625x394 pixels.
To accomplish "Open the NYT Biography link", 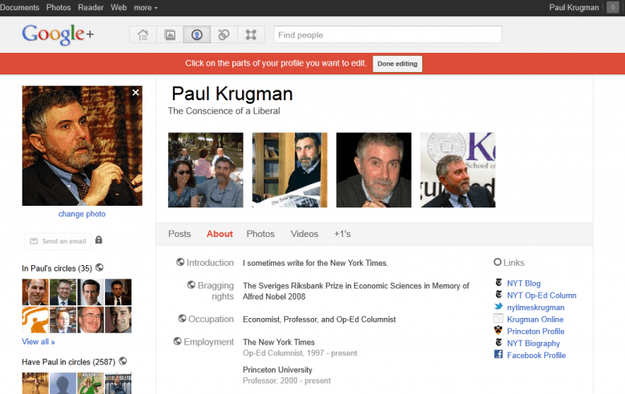I will (x=533, y=343).
